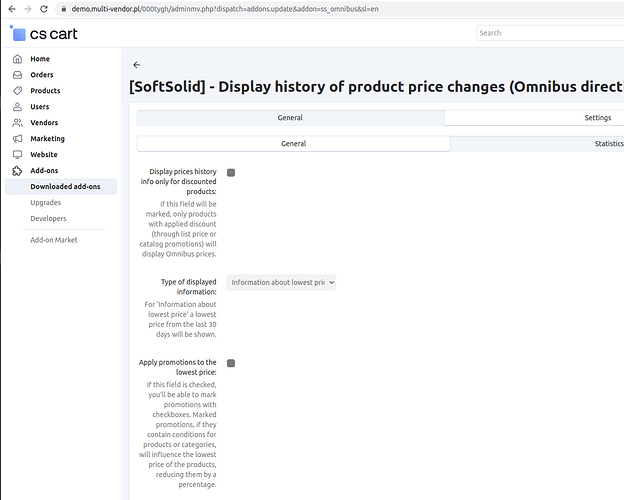Click the CS-Cart logo
Image resolution: width=624 pixels, height=500 pixels.
pyautogui.click(x=44, y=33)
